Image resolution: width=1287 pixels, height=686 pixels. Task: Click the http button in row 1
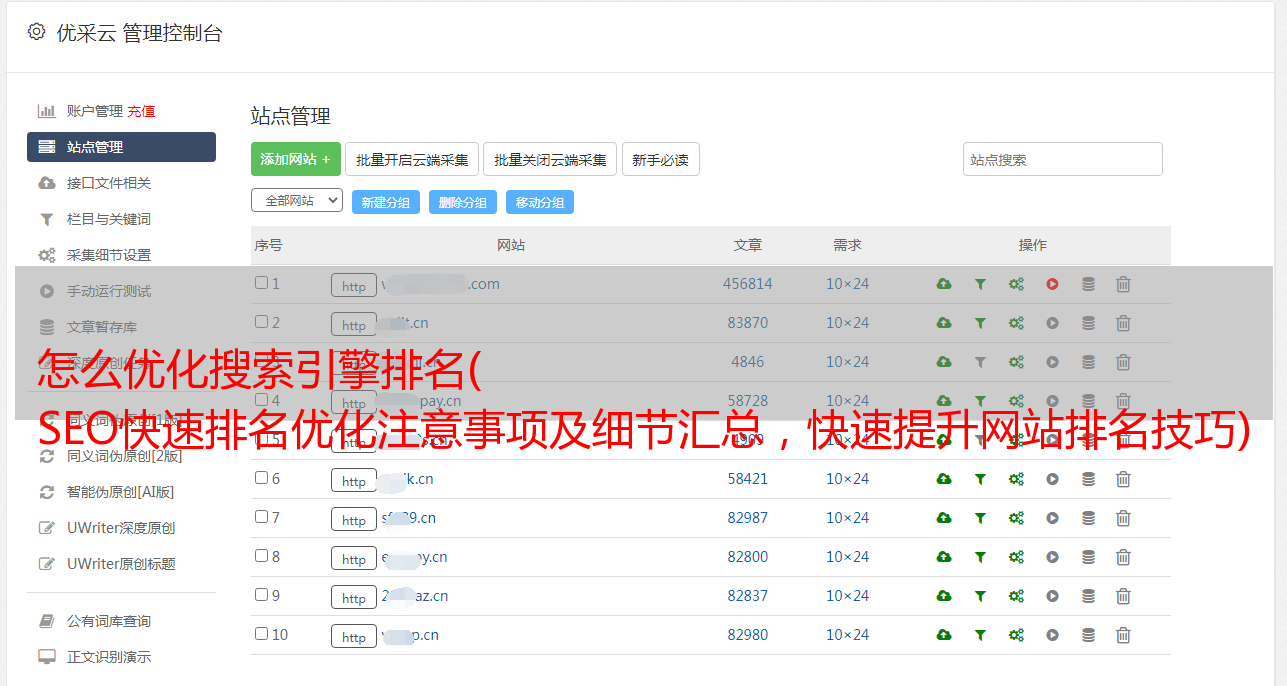point(354,285)
